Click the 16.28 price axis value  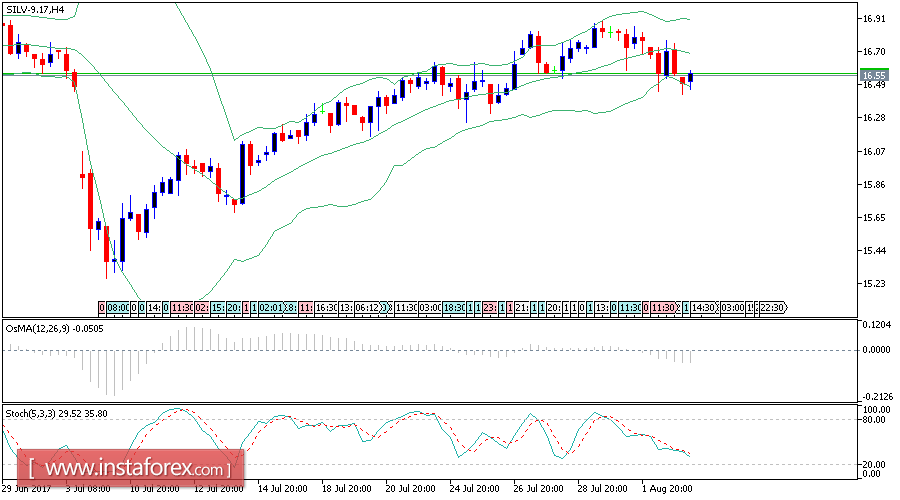pyautogui.click(x=874, y=118)
